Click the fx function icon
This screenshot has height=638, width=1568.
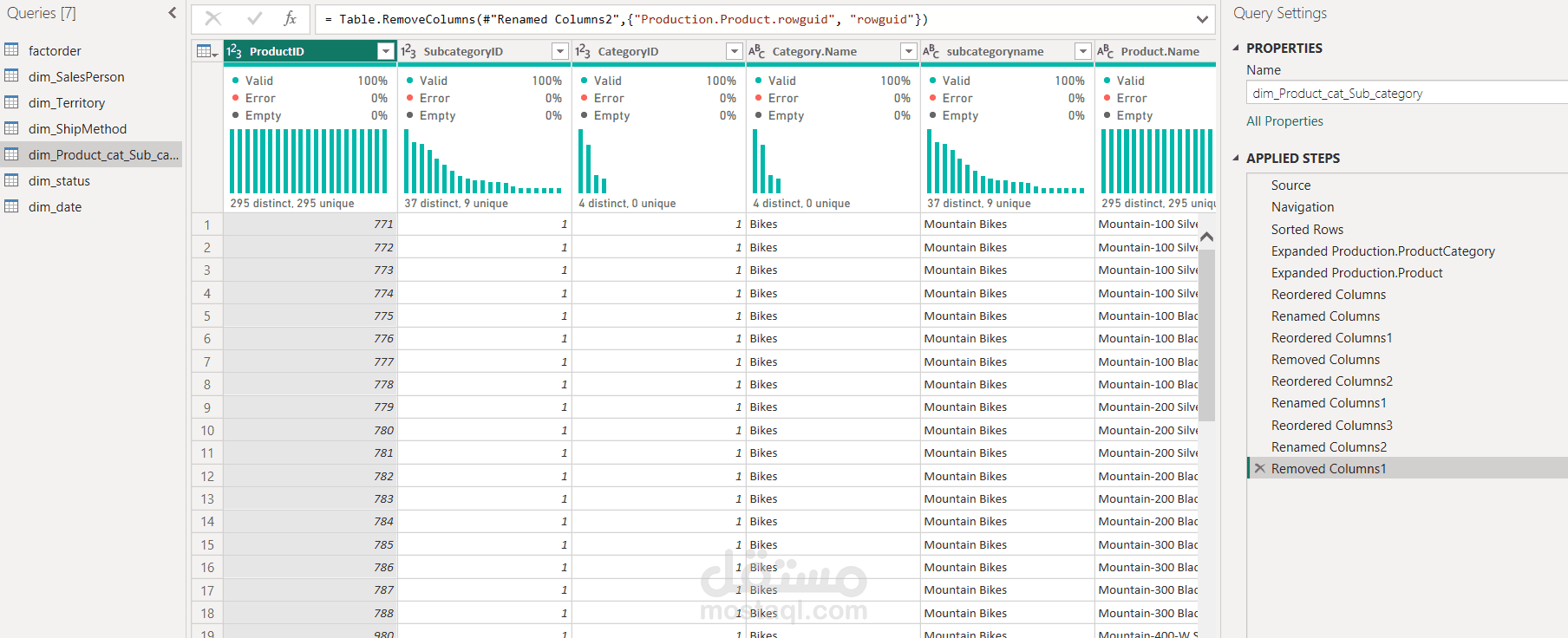[291, 18]
